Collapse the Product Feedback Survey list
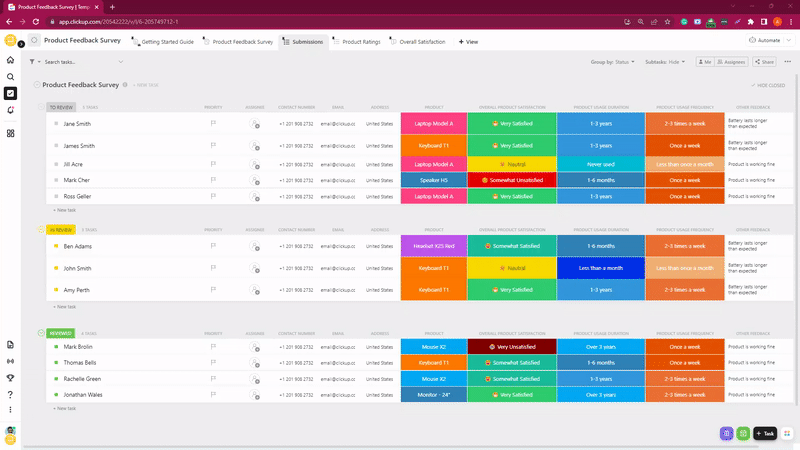800x450 pixels. click(37, 85)
